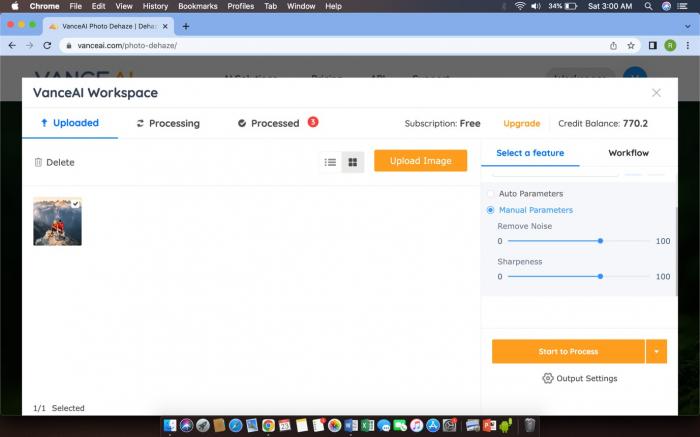The height and width of the screenshot is (437, 700).
Task: Click the Remove Noise slider handle
Action: [600, 241]
